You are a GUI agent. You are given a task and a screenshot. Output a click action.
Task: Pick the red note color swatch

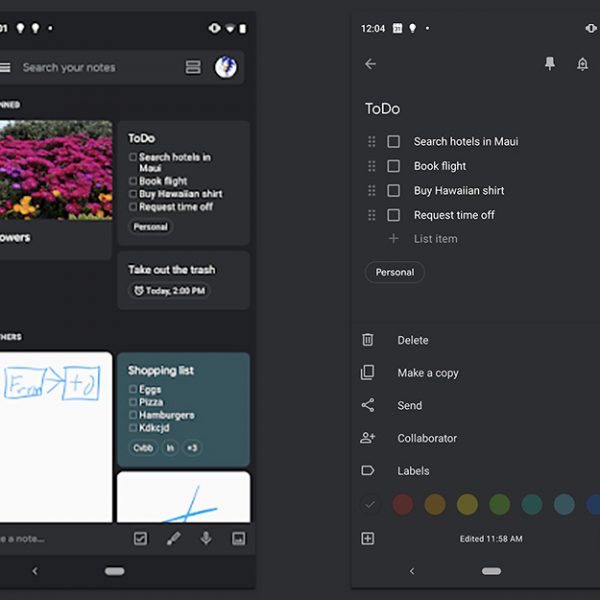click(x=403, y=505)
